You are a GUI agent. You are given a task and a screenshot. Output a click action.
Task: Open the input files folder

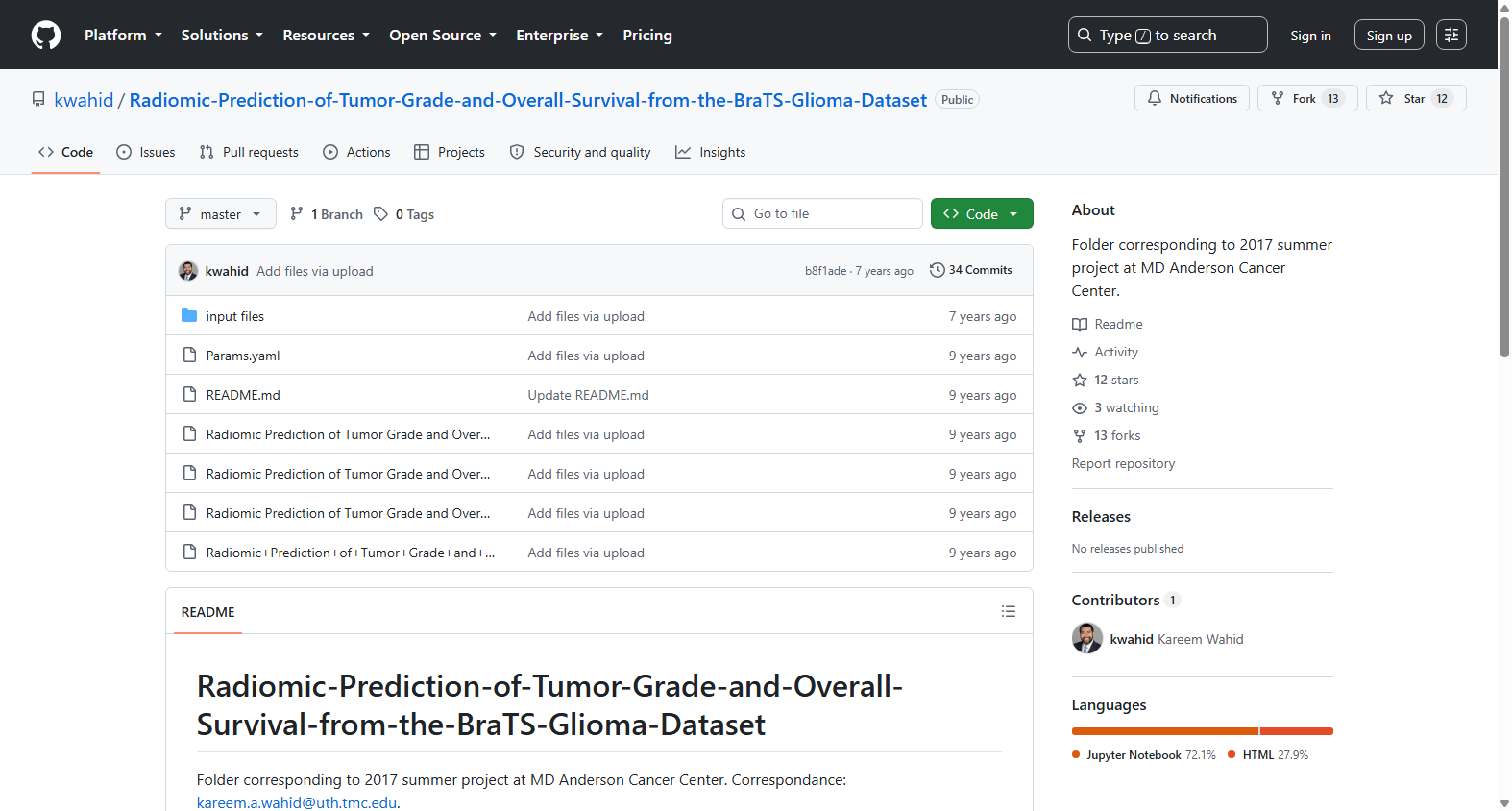coord(235,316)
